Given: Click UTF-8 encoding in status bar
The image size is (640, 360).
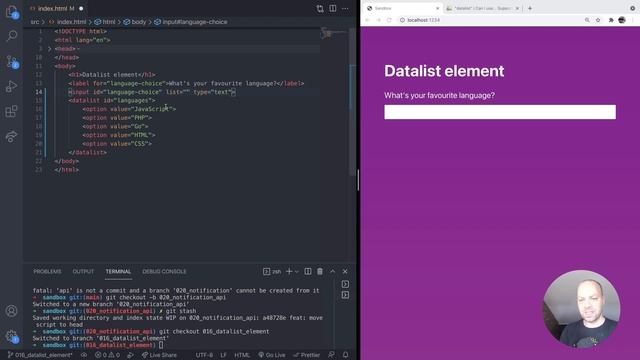Looking at the screenshot, I should tap(204, 355).
